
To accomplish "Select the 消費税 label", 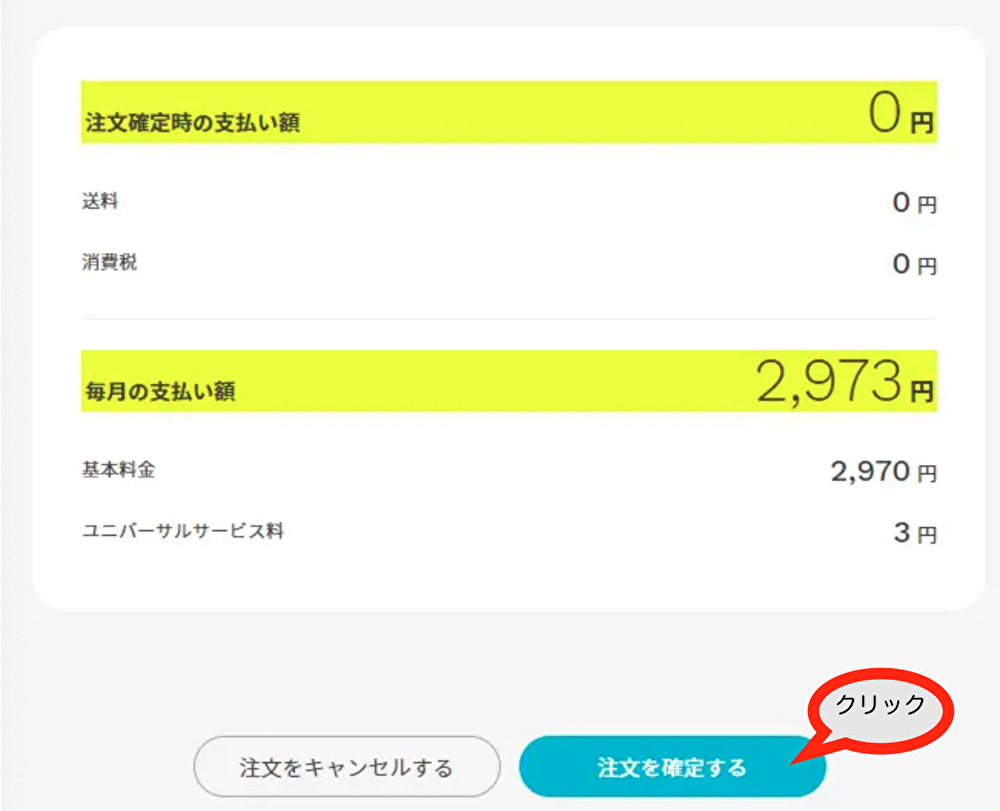I will [109, 263].
